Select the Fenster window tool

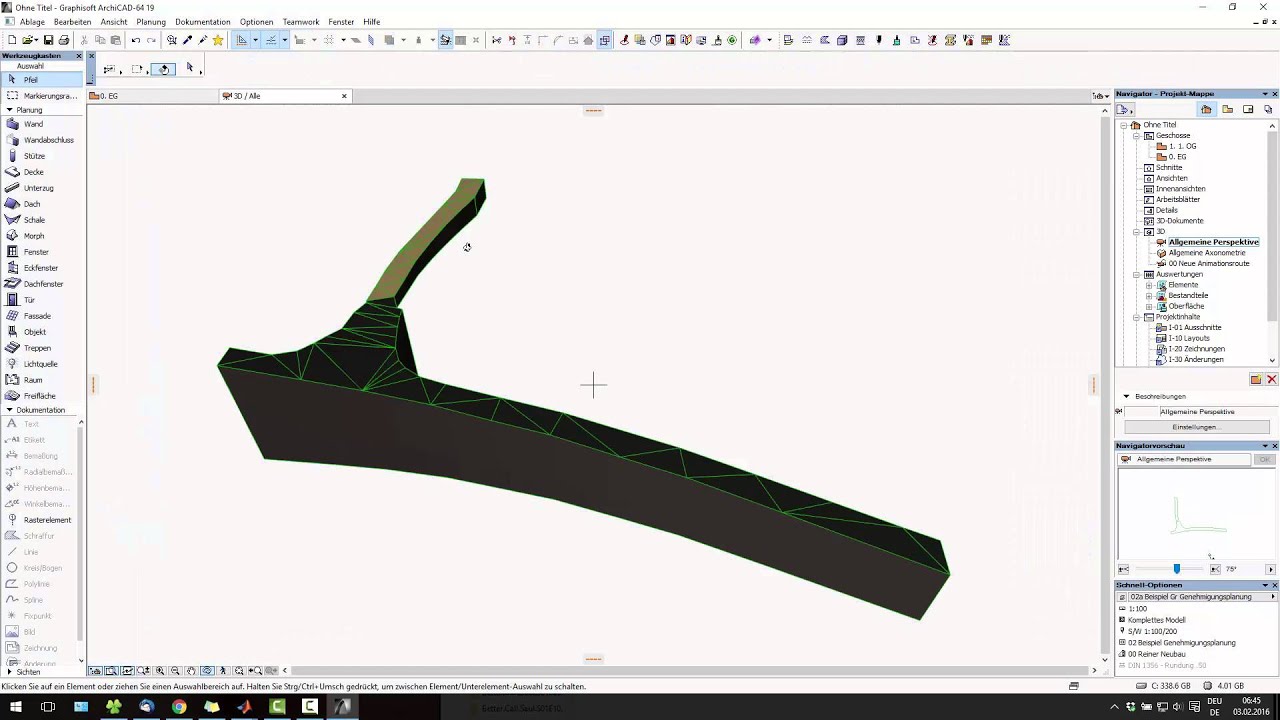coord(41,252)
